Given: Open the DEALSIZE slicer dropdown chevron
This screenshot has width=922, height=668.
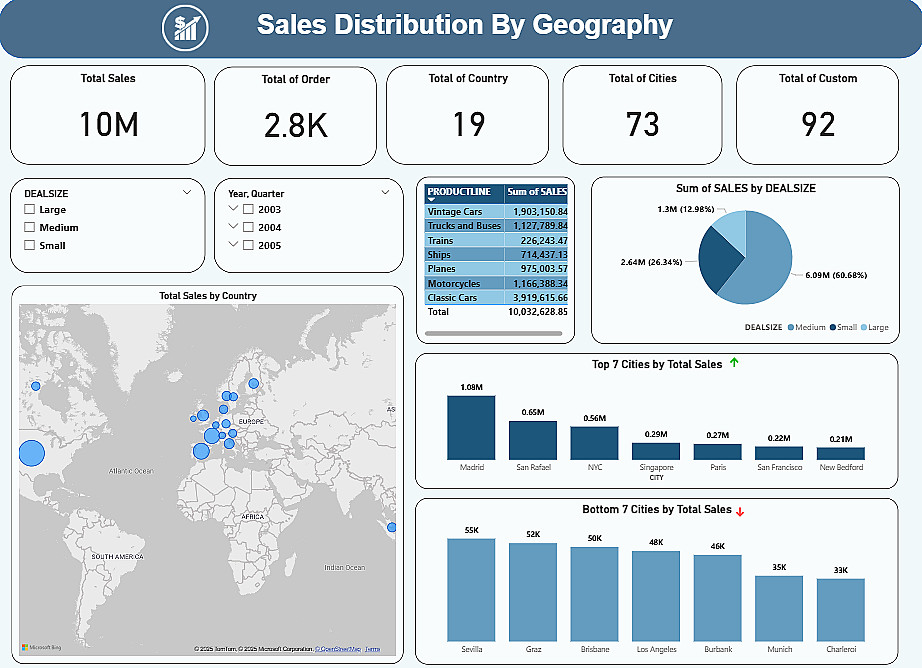Looking at the screenshot, I should [x=187, y=192].
